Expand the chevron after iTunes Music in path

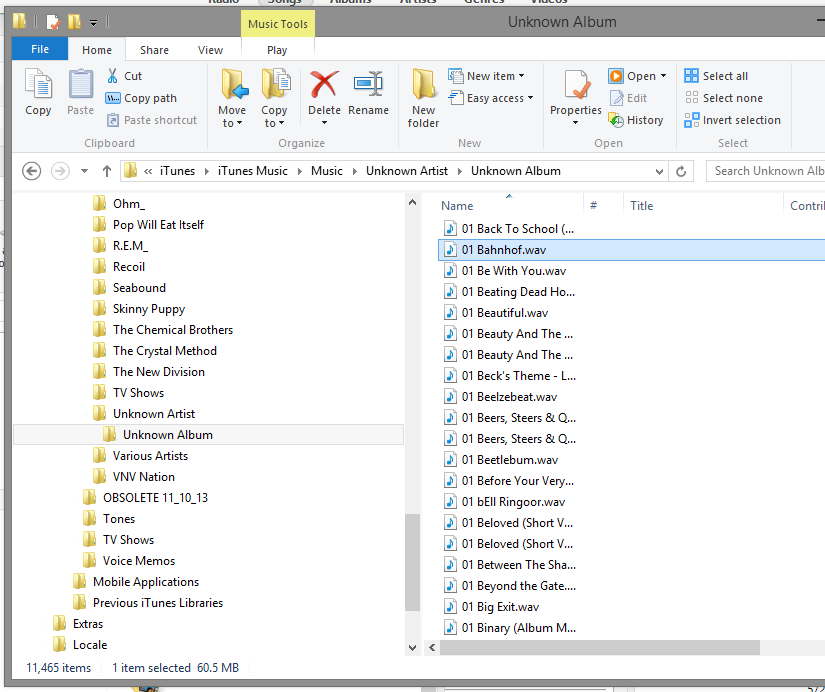(299, 171)
